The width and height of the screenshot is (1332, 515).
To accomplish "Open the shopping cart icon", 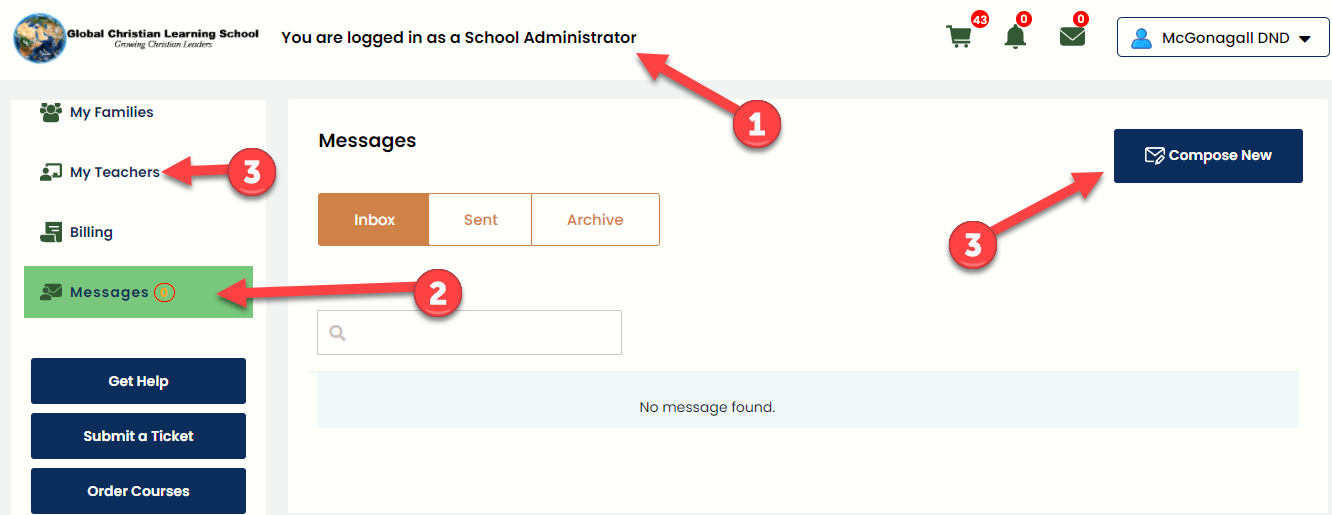I will coord(958,37).
